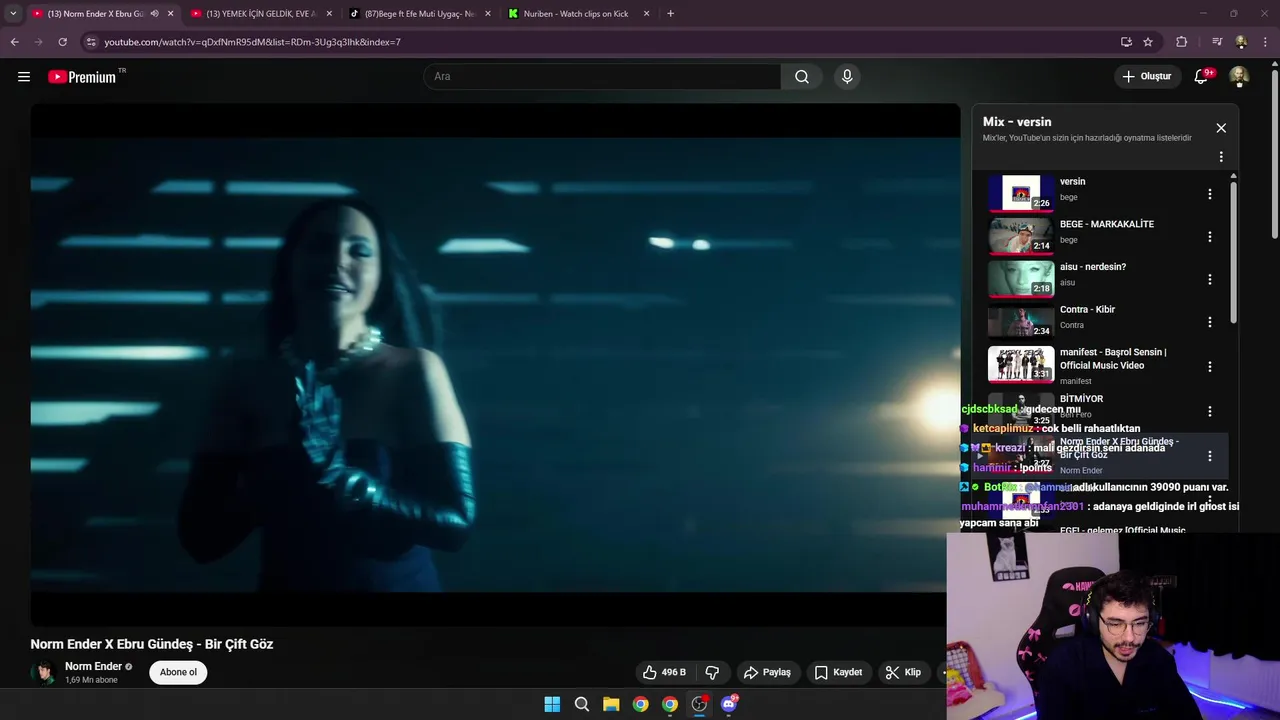The height and width of the screenshot is (720, 1280).
Task: Open Chrome tab search dropdown
Action: (x=13, y=14)
